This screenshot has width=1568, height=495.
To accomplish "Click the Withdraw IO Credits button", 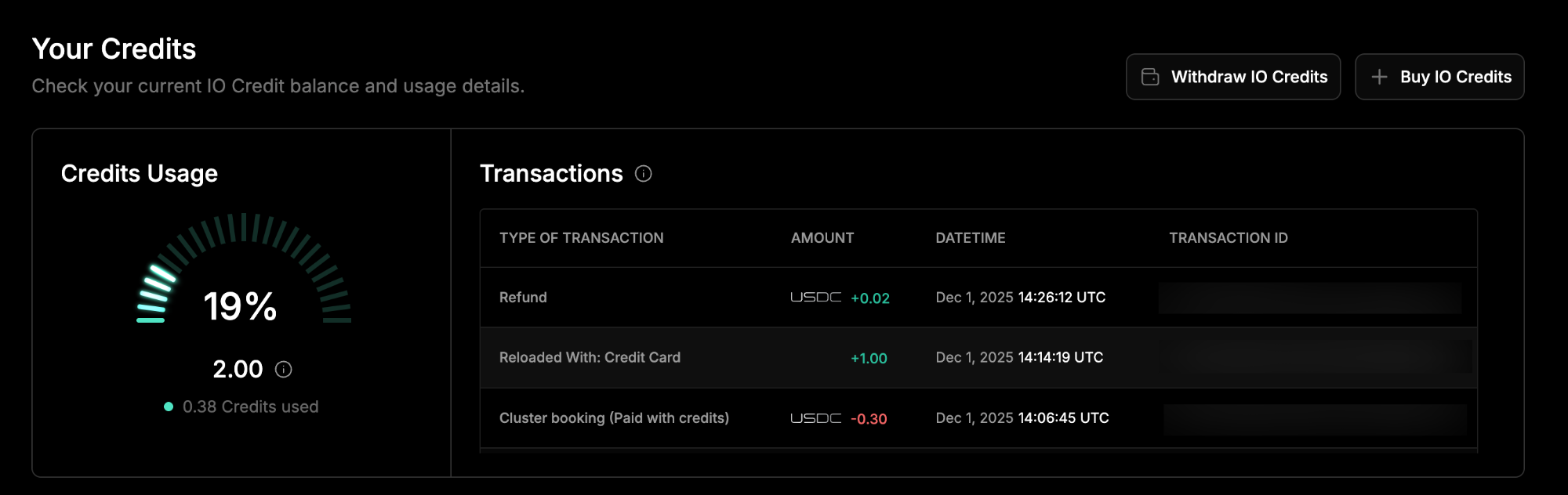I will (x=1233, y=77).
